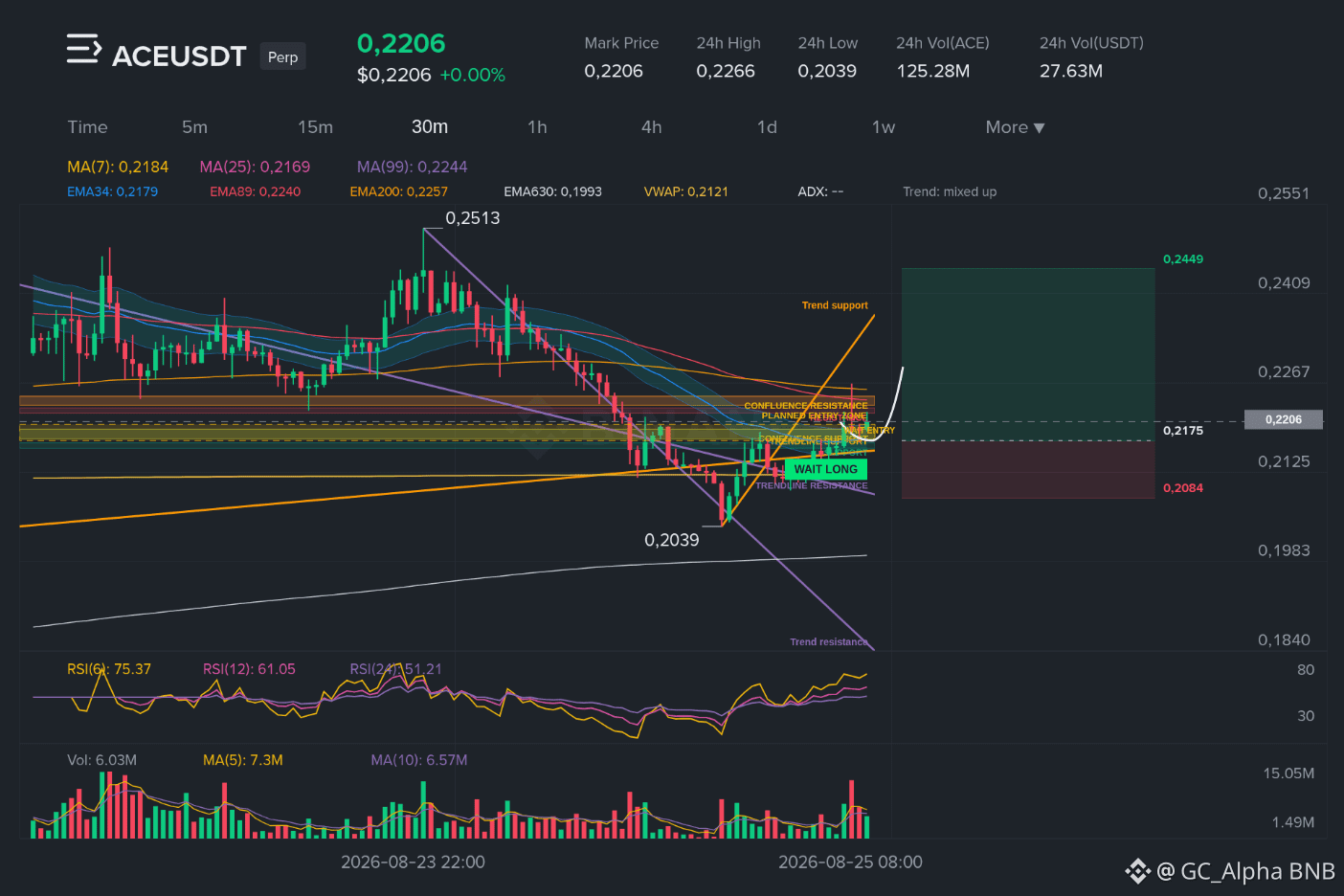Click the MA(25): 0,2169 indicator label
Viewport: 1344px width, 896px height.
pos(255,167)
